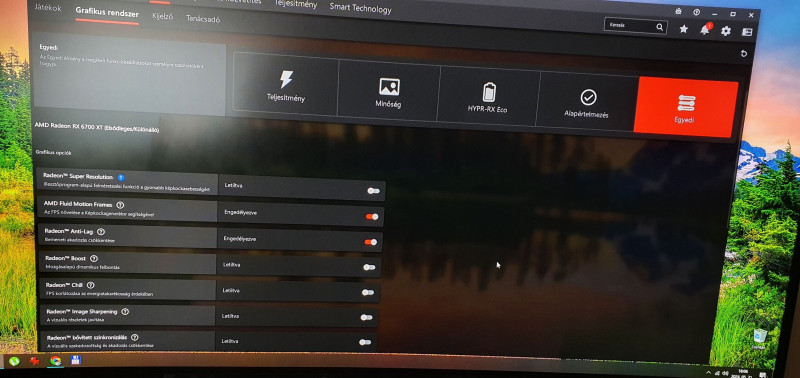Enable Radeon Boost switch
The height and width of the screenshot is (378, 800).
(369, 267)
